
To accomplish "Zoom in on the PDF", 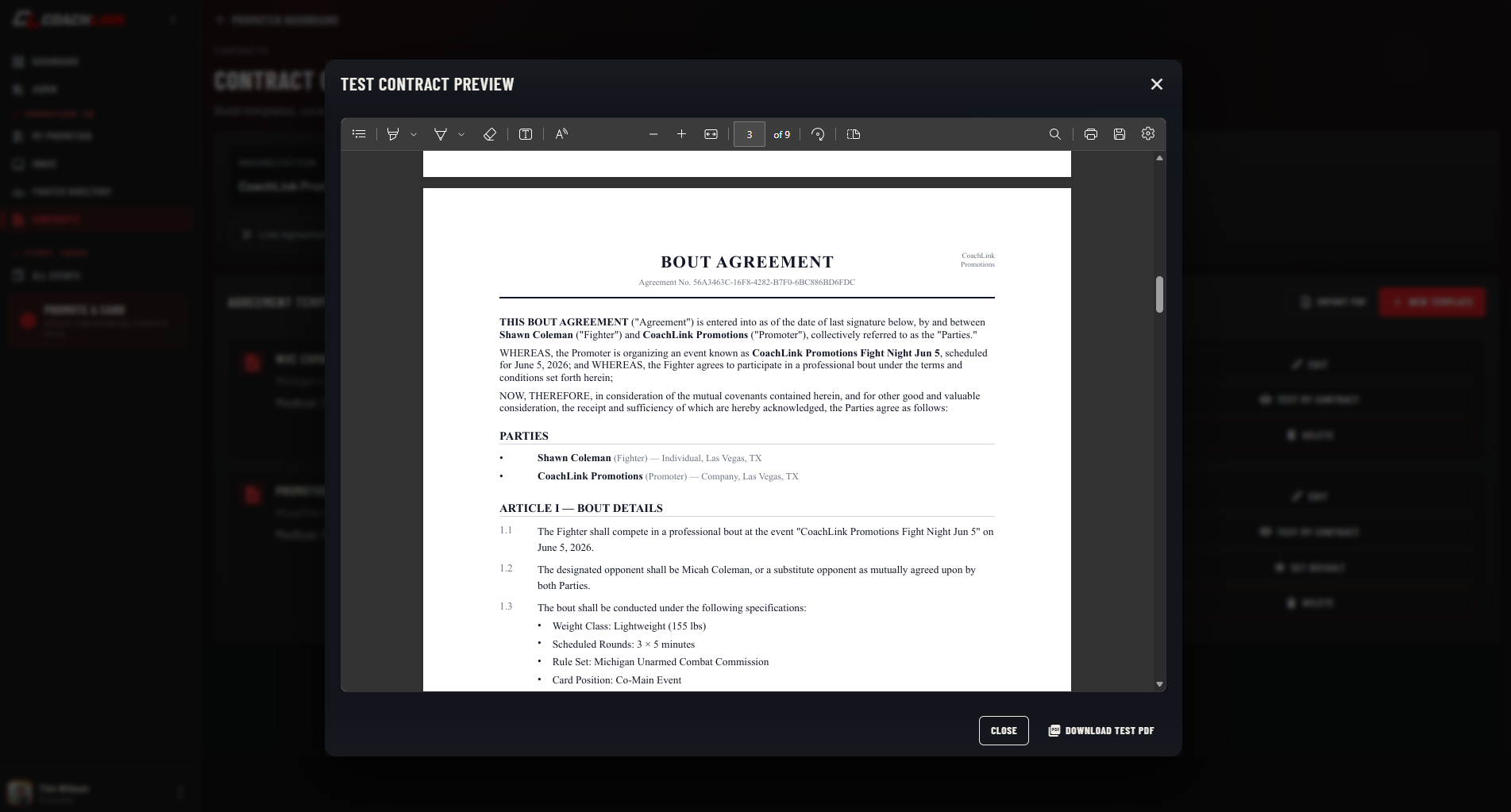I will (681, 134).
